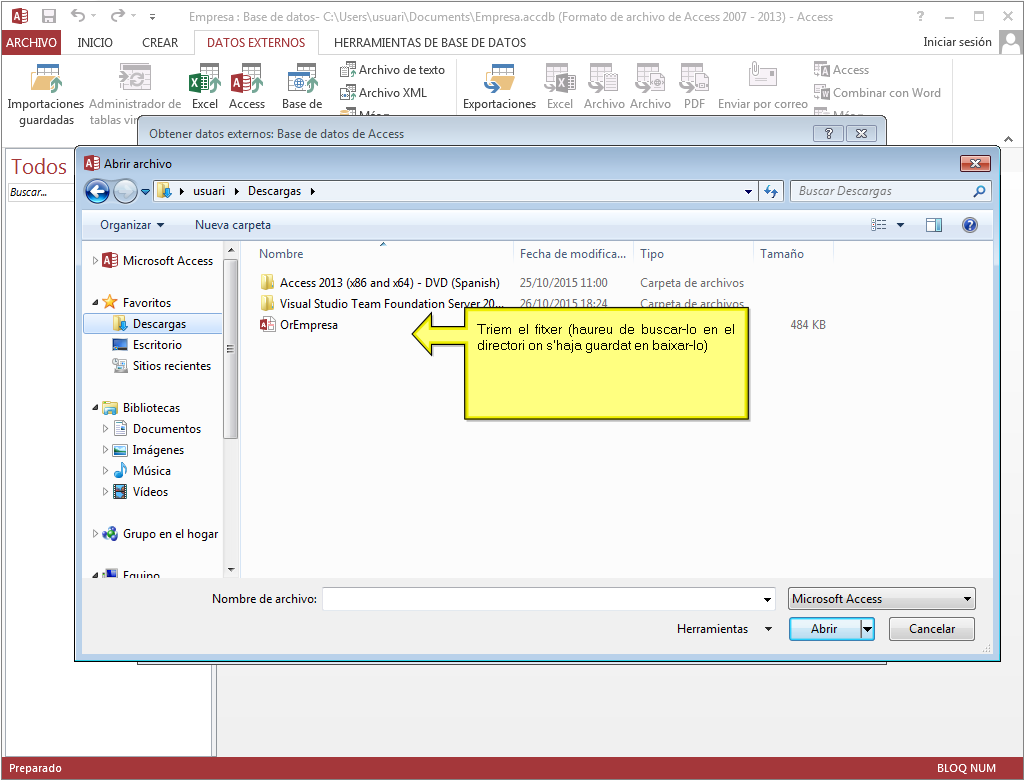Switch to HERRAMIENTAS DE BASE DE DATOS tab
Image resolution: width=1024 pixels, height=780 pixels.
[430, 42]
